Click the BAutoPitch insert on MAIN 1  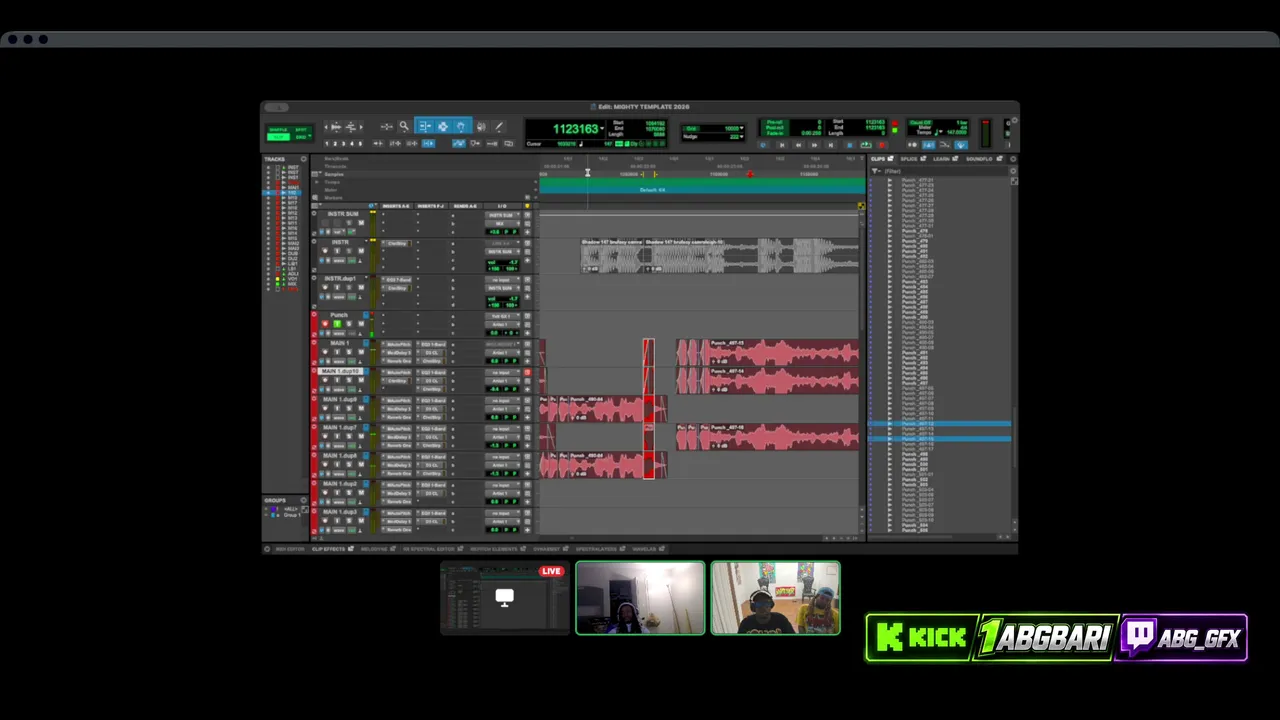tap(399, 344)
